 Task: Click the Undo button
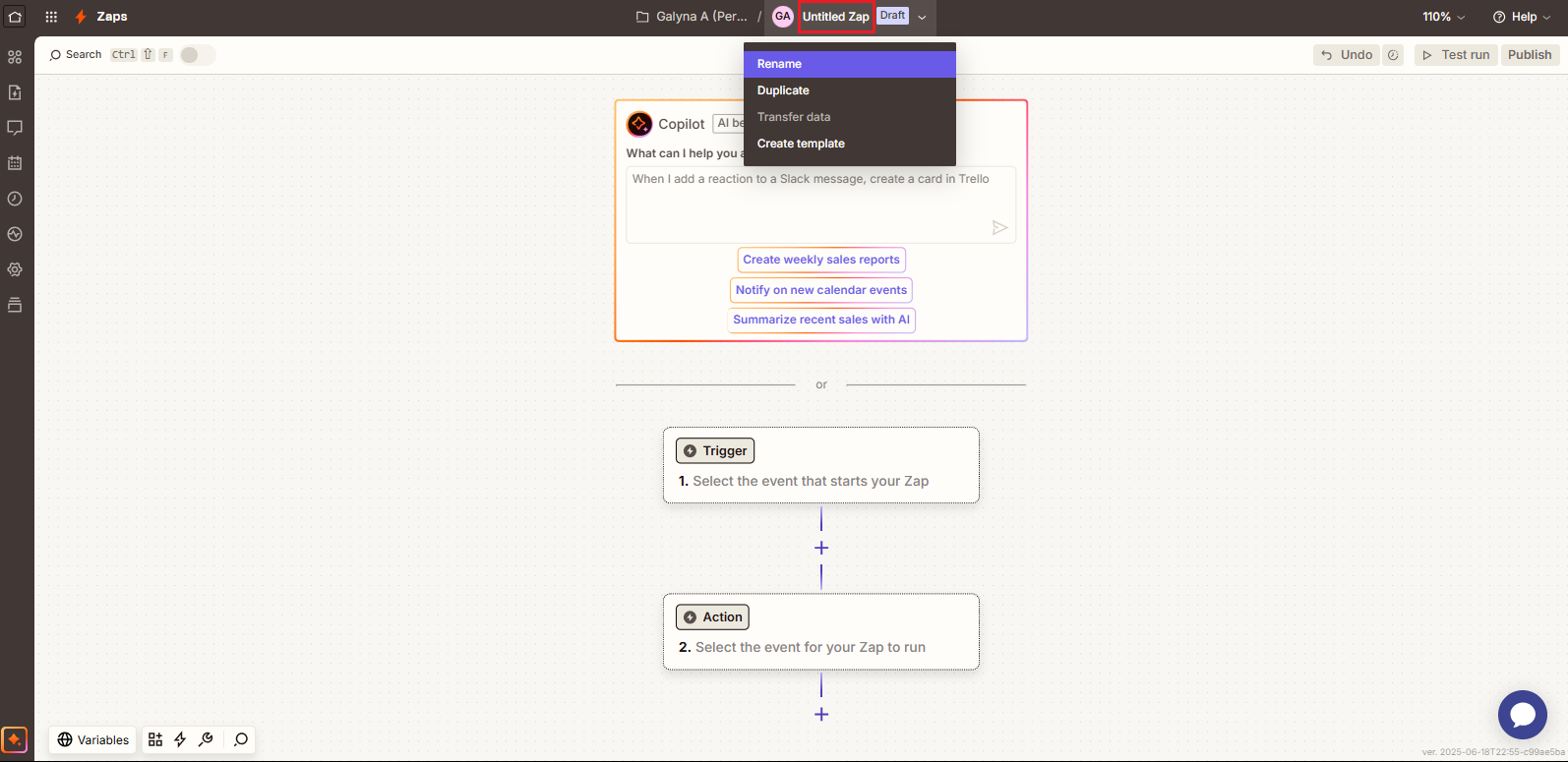click(x=1347, y=55)
